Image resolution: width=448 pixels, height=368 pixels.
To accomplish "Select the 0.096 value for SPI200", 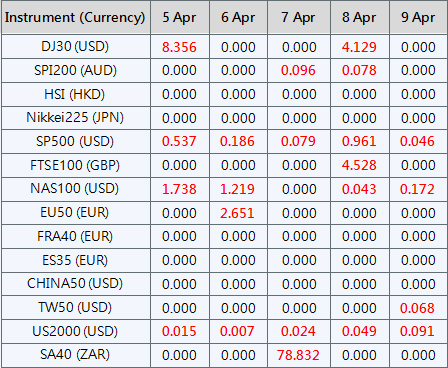I will (x=298, y=70).
